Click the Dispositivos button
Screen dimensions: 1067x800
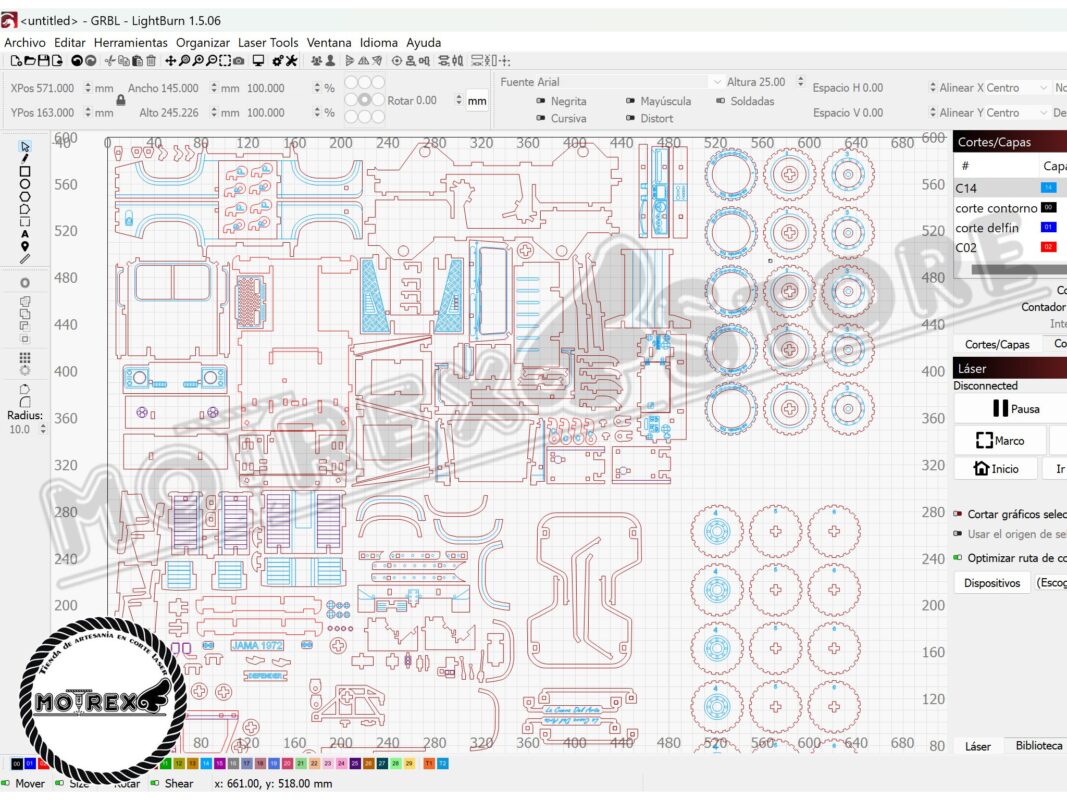(991, 582)
